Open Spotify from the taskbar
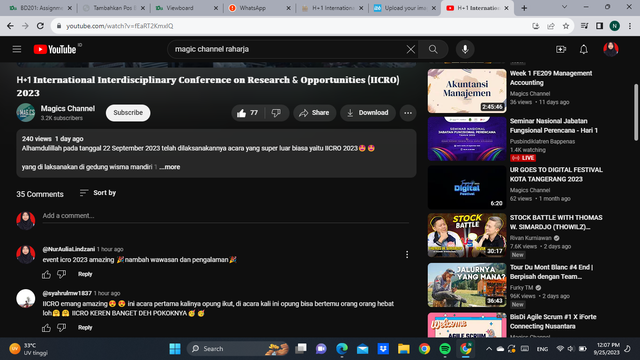 point(445,349)
